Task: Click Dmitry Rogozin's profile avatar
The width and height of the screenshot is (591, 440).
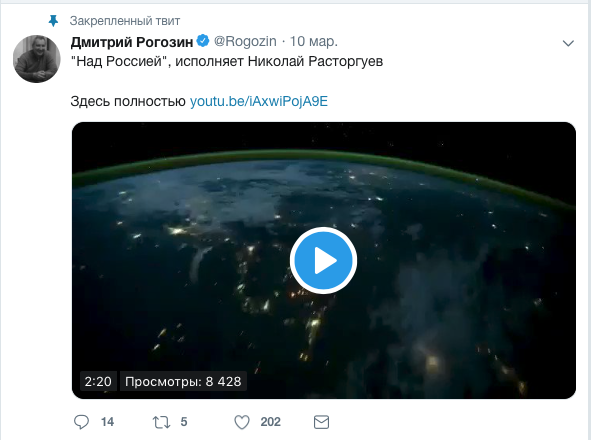Action: [x=37, y=59]
